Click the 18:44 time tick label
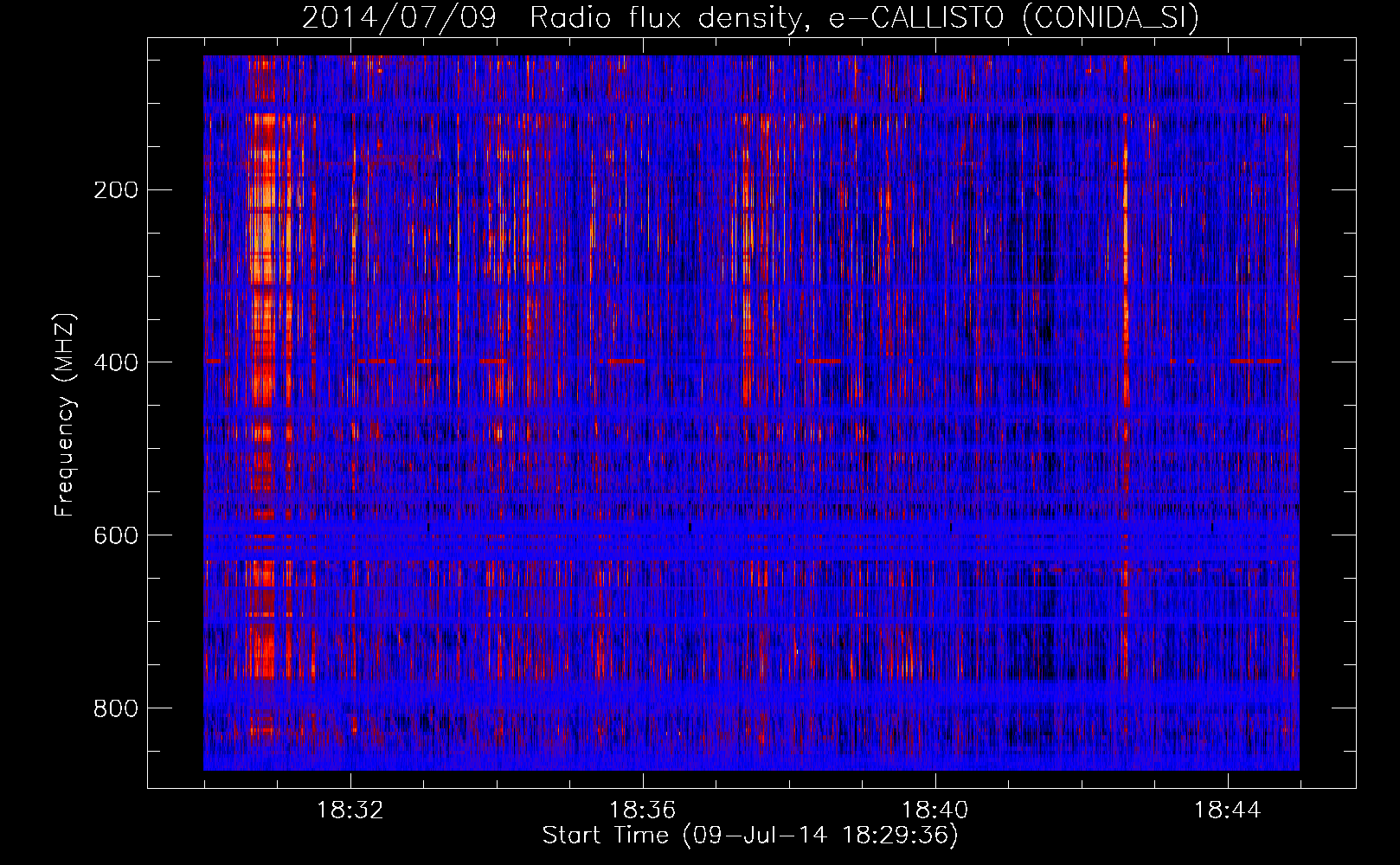 [1228, 811]
